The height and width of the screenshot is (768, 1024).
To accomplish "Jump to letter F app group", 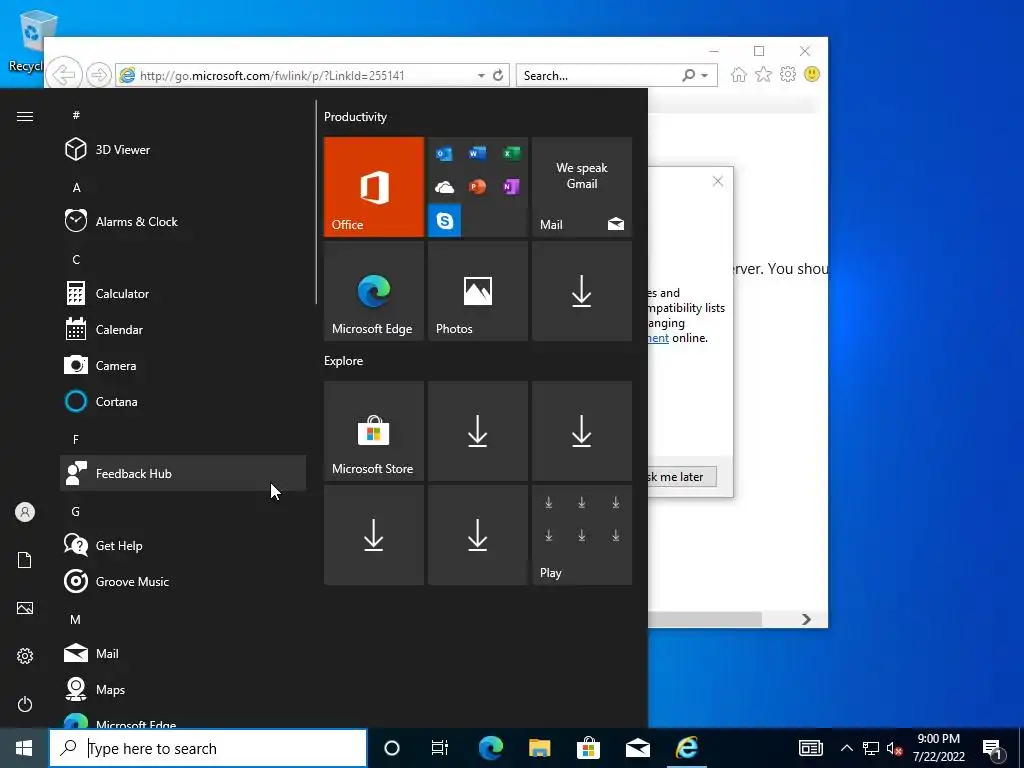I will (76, 439).
